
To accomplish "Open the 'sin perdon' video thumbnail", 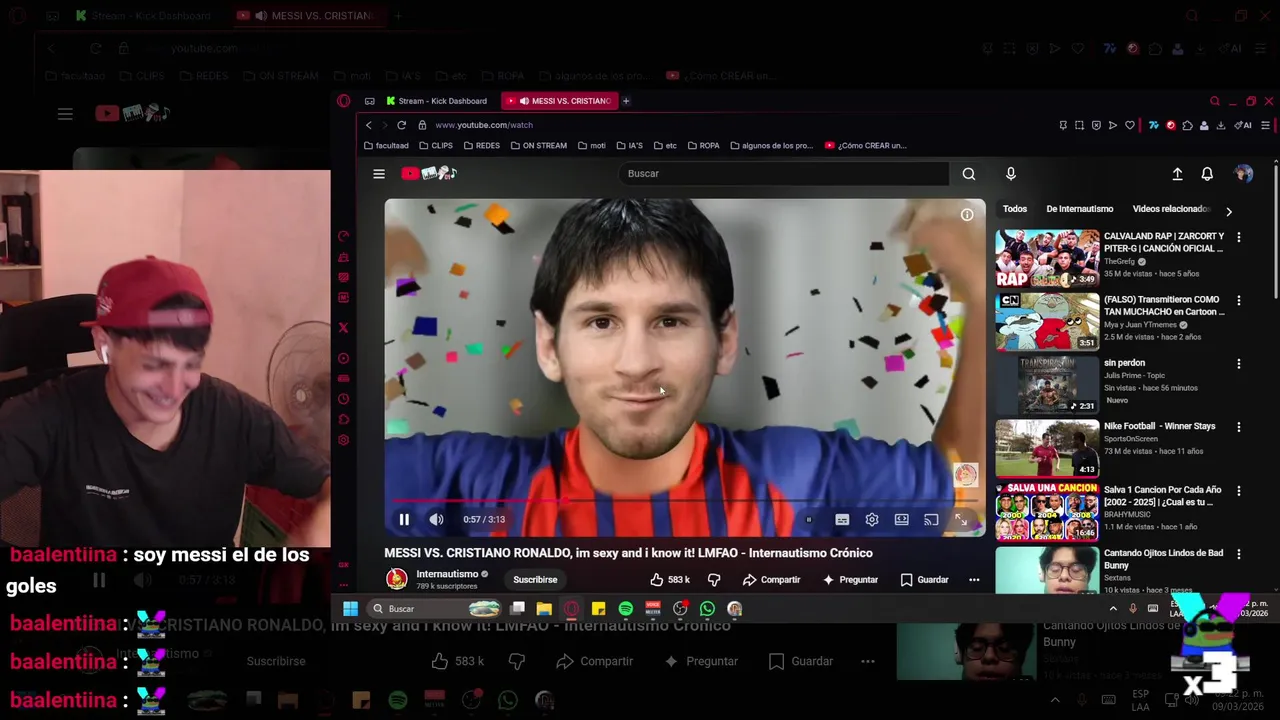I will (x=1047, y=385).
